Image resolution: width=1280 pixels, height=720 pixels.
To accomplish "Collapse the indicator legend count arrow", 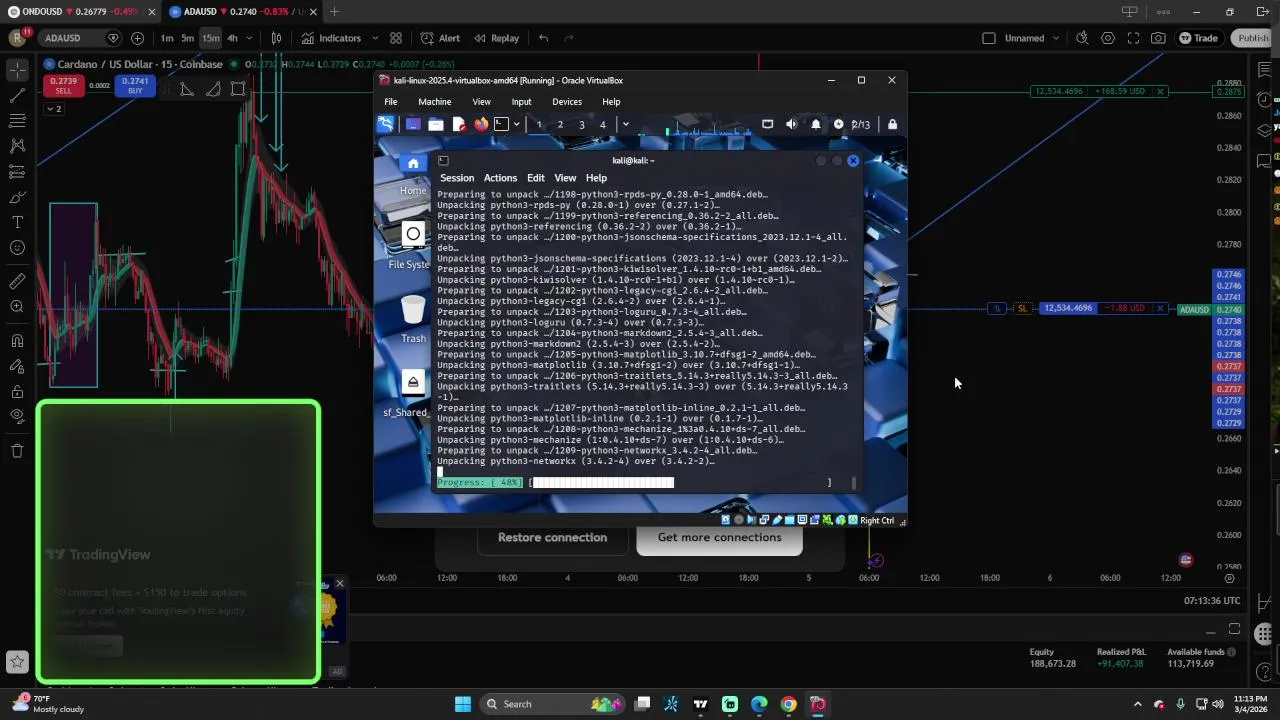I will [53, 108].
